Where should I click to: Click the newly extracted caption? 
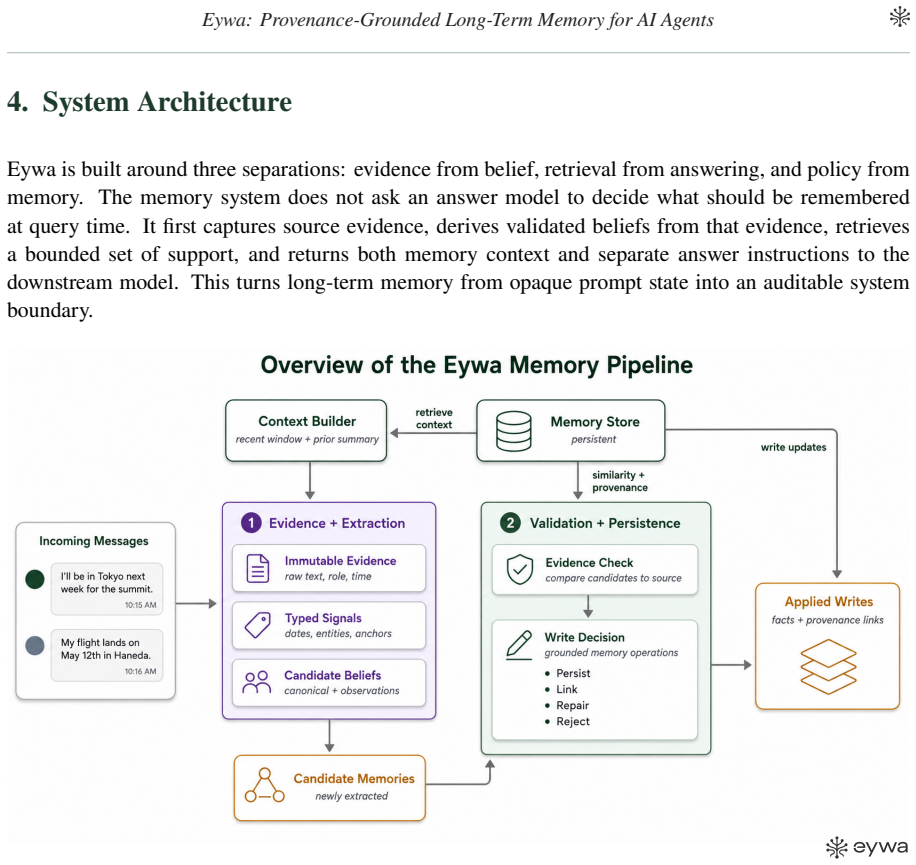(352, 796)
